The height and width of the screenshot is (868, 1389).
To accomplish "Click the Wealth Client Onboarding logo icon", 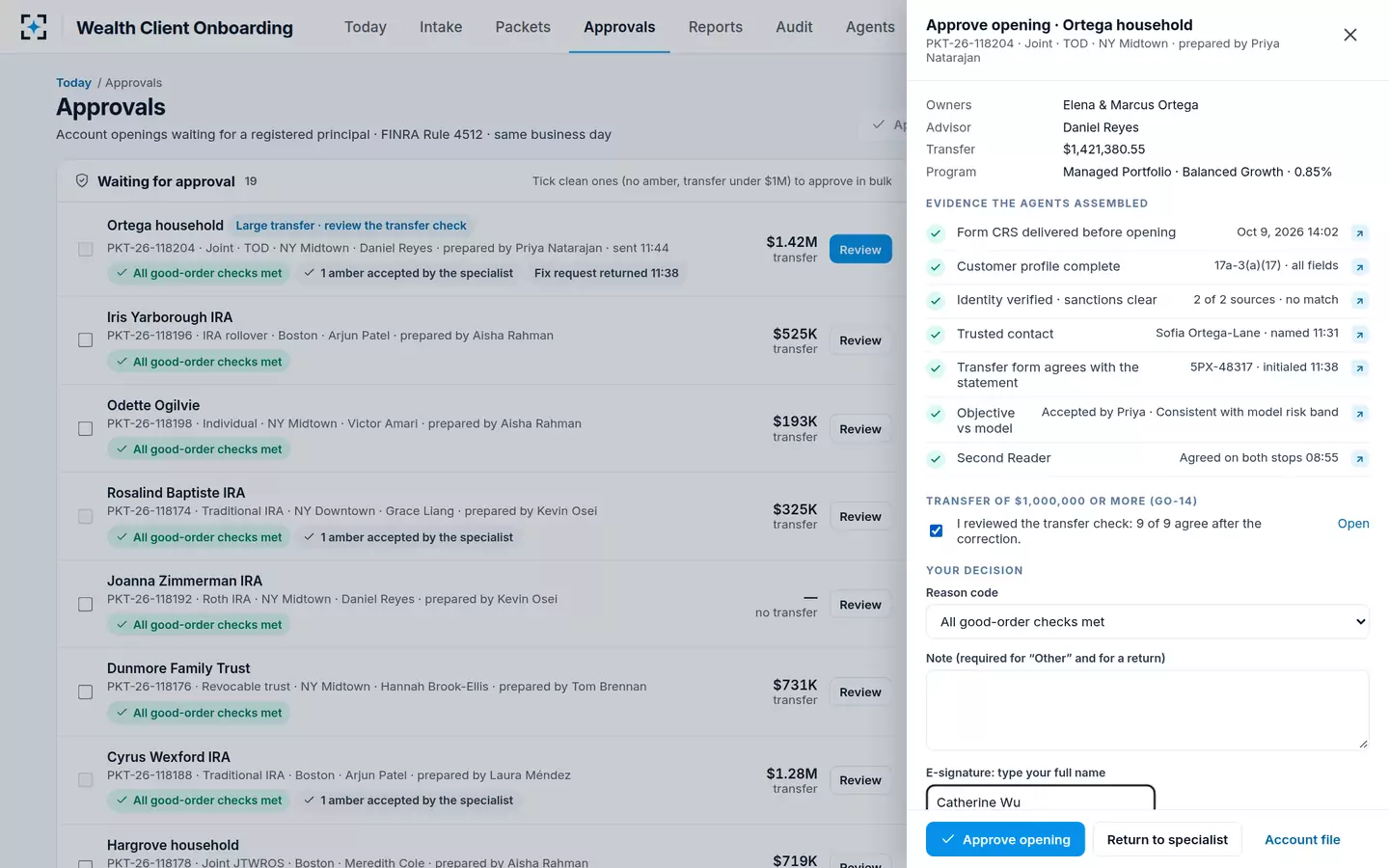I will [x=34, y=27].
